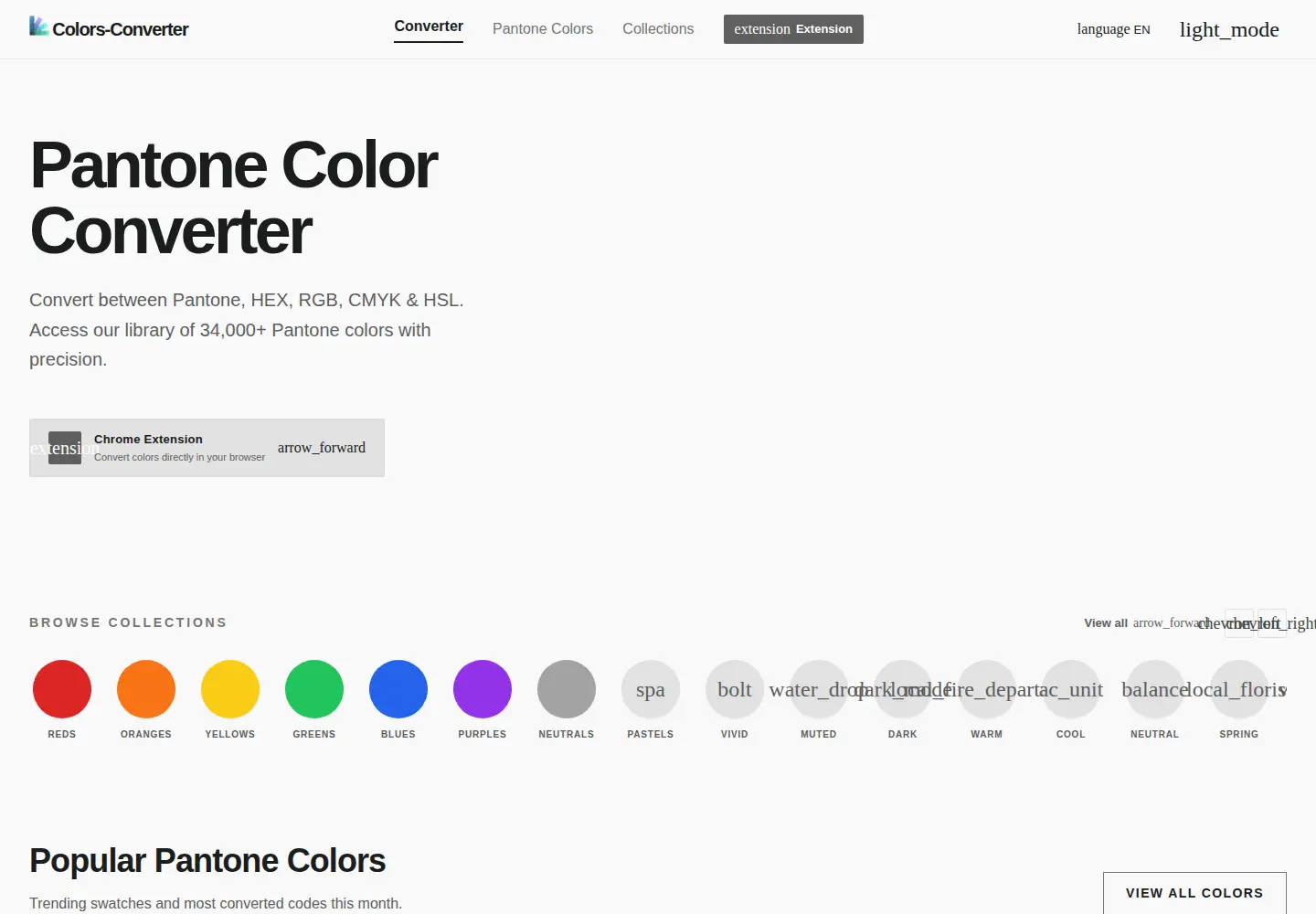
Task: Pick the Yellows collection swatch
Action: click(x=230, y=689)
